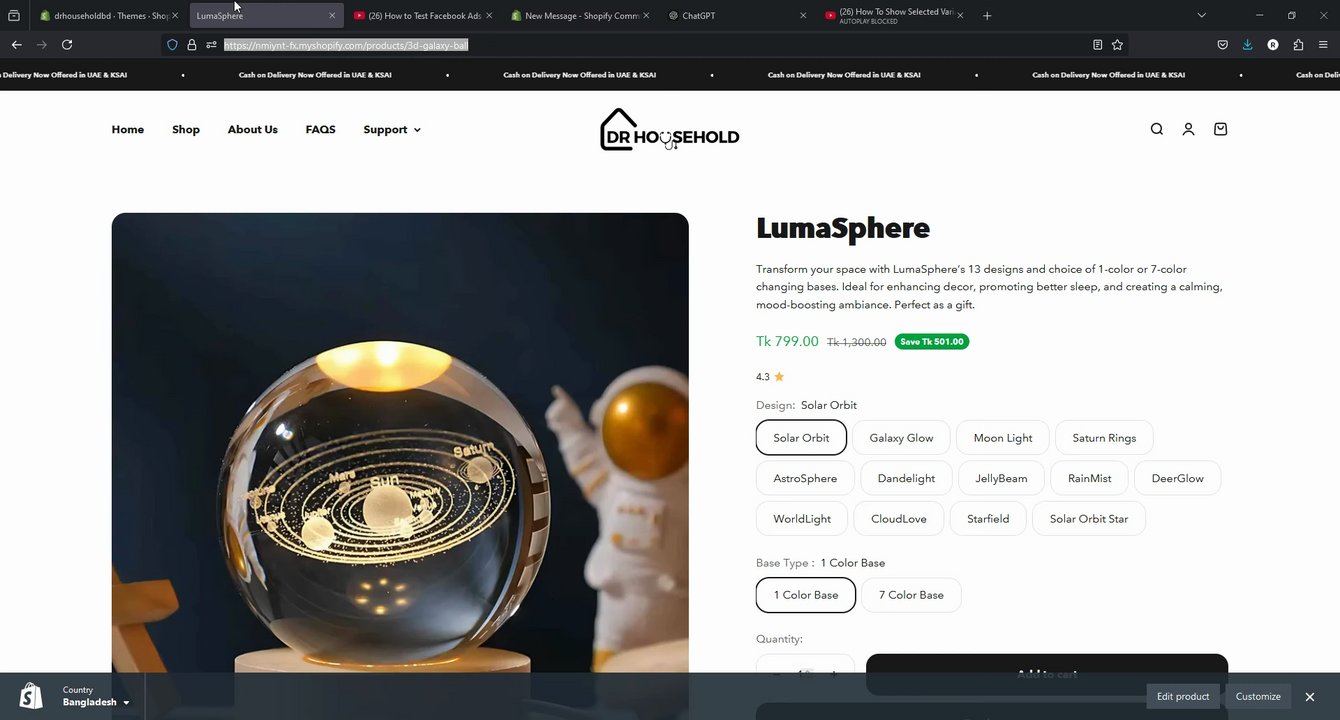
Task: Open the account login icon
Action: click(x=1188, y=129)
